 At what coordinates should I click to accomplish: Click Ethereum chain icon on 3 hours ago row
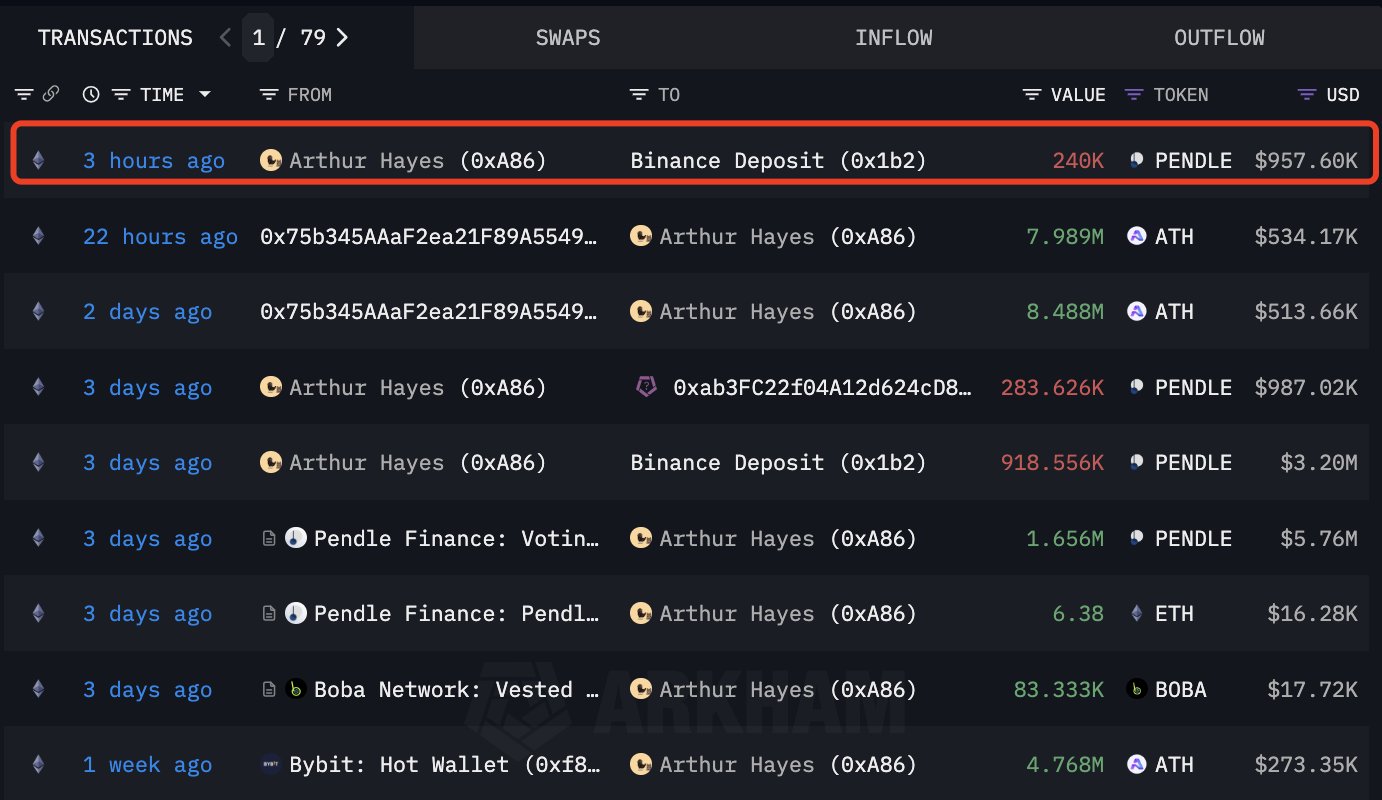pyautogui.click(x=39, y=160)
